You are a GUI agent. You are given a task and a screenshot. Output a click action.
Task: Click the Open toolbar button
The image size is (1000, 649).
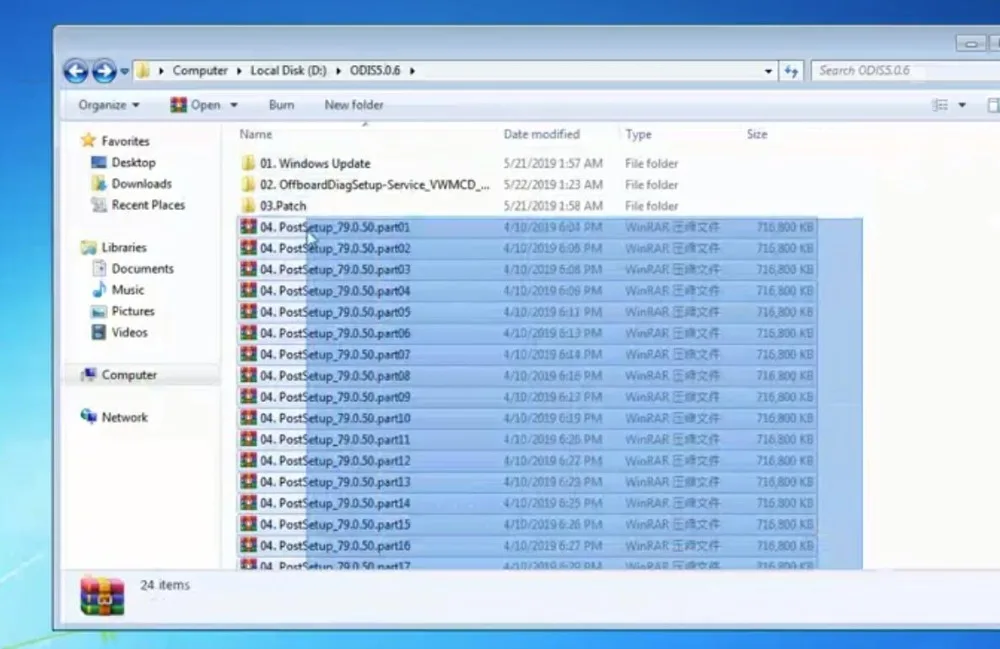coord(196,105)
